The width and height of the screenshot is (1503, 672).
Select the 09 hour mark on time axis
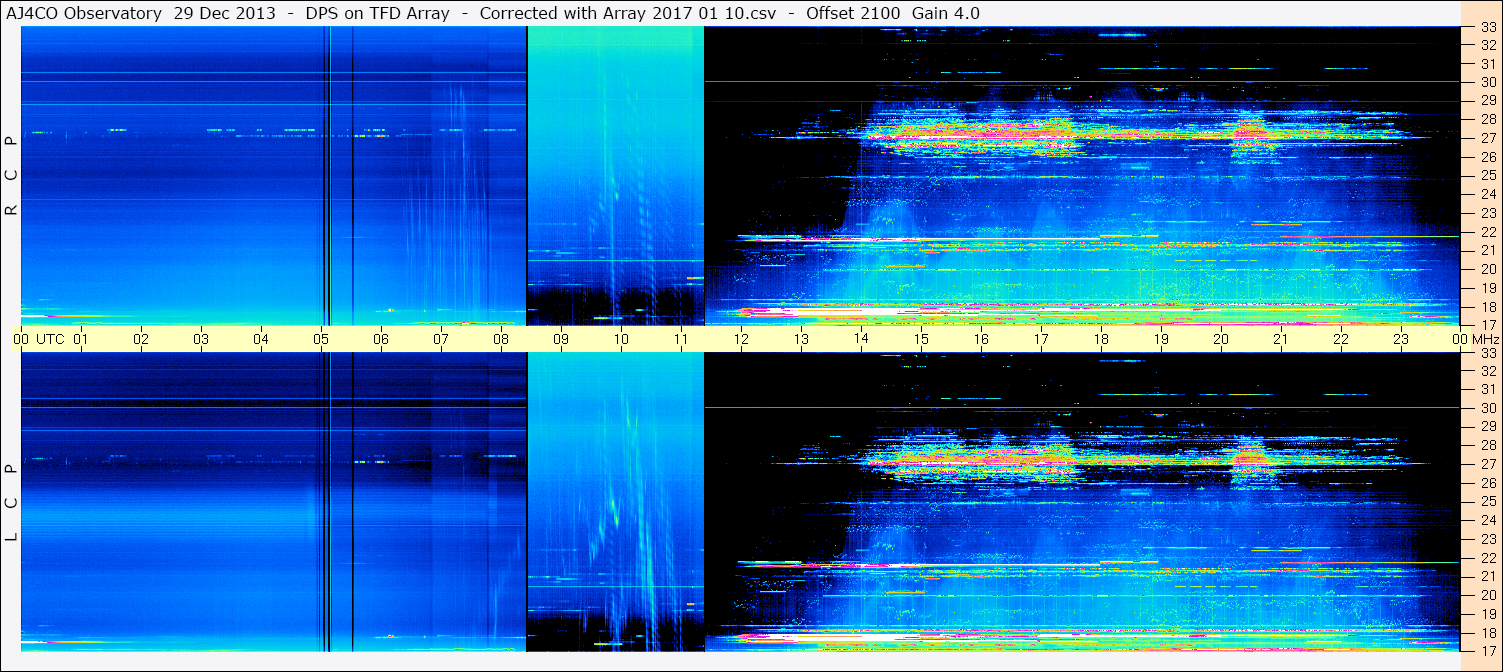[x=561, y=339]
